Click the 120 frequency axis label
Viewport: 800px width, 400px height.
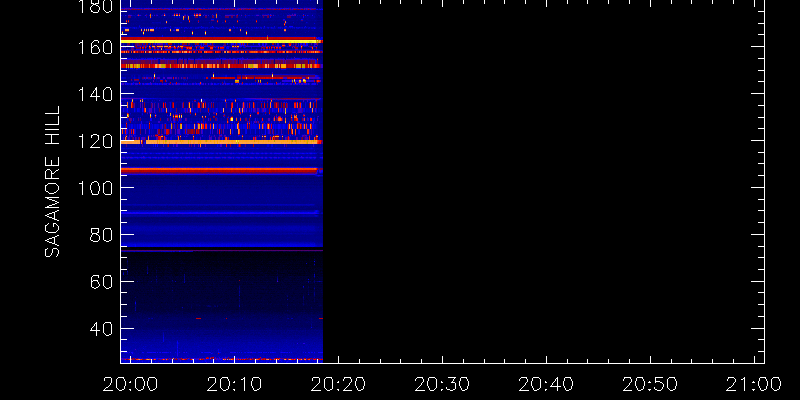tap(95, 141)
